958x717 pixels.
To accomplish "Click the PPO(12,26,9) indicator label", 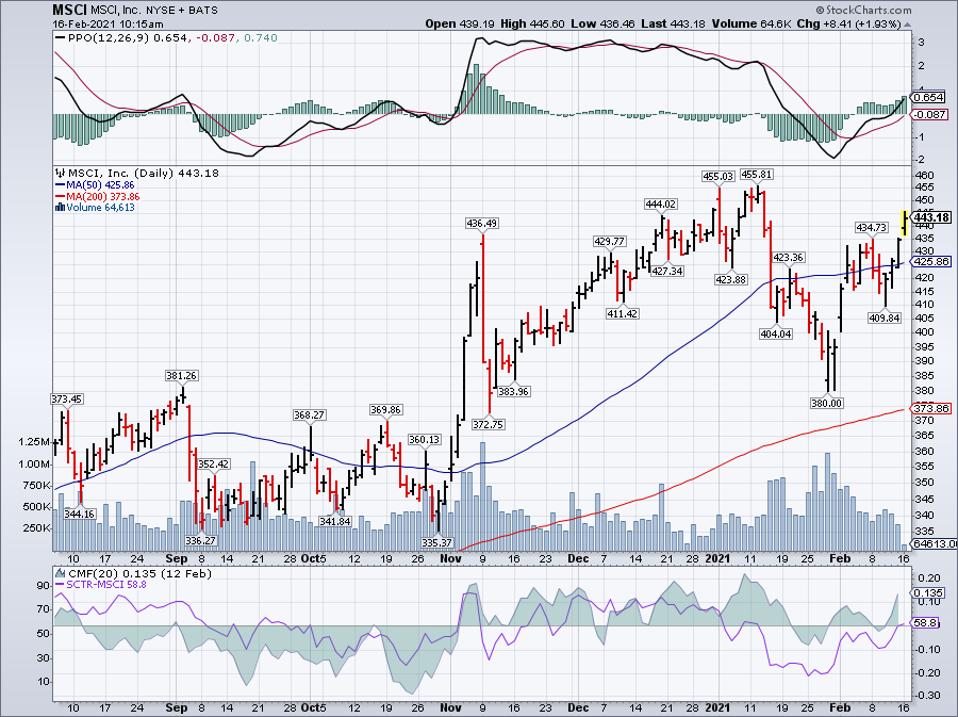I will (109, 38).
